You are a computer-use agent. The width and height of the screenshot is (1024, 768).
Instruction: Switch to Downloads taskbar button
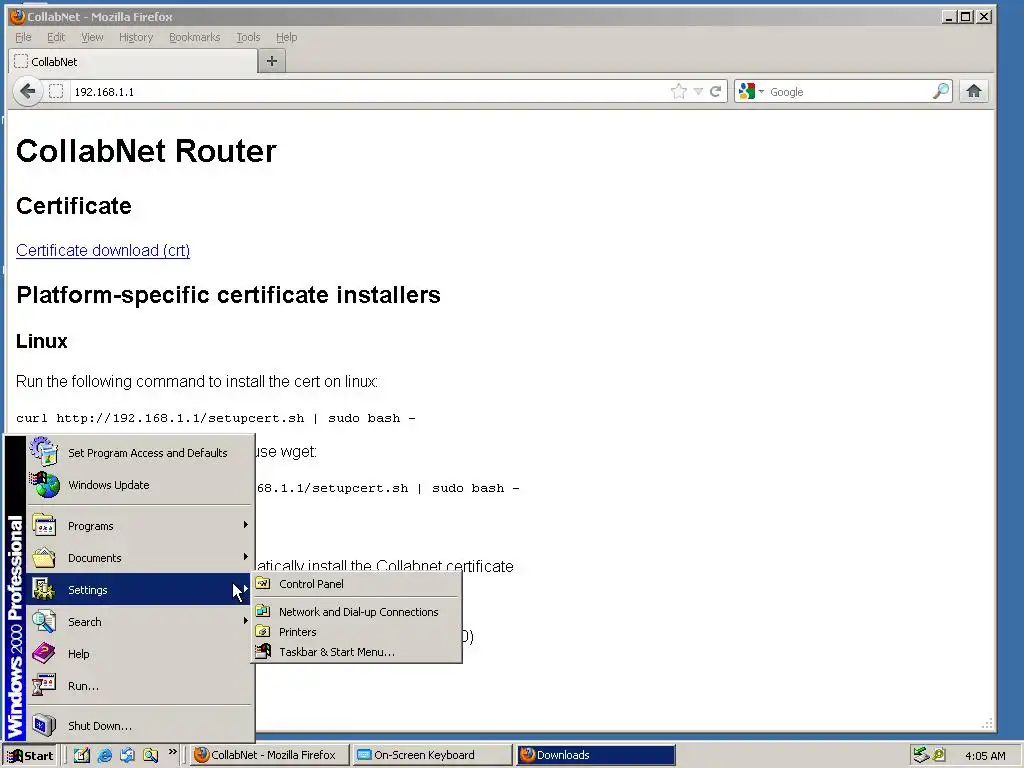click(596, 755)
